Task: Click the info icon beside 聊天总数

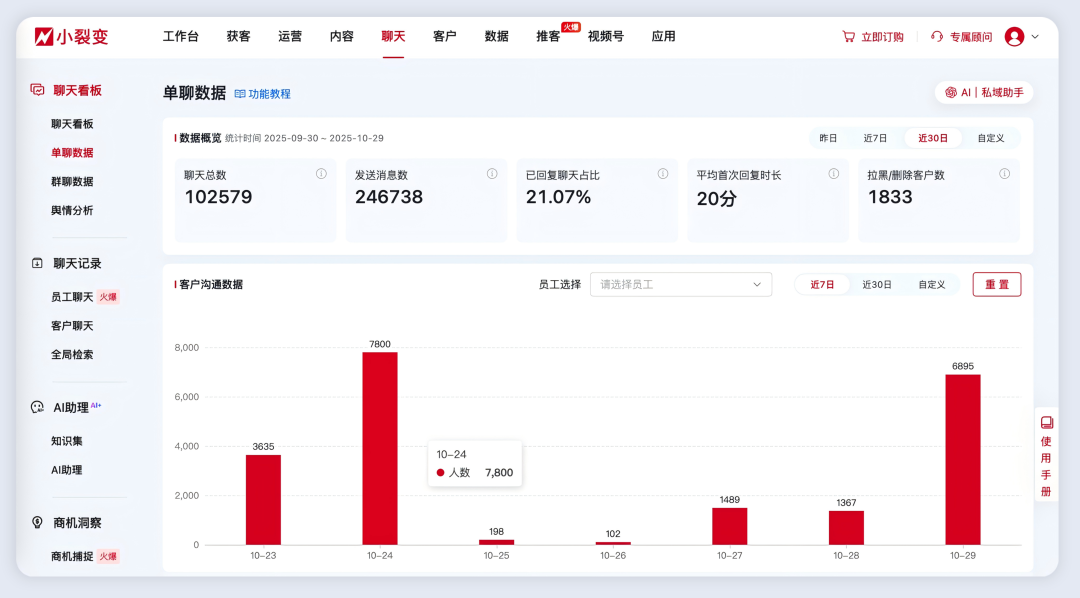Action: pos(320,173)
